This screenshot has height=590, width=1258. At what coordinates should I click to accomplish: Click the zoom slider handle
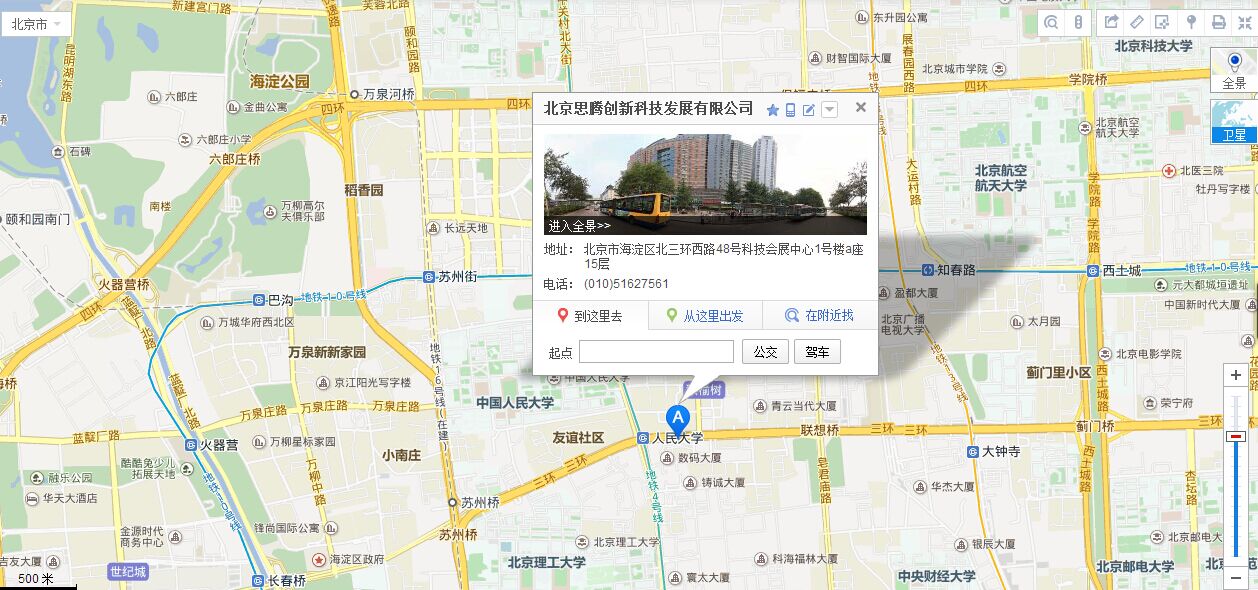1237,436
